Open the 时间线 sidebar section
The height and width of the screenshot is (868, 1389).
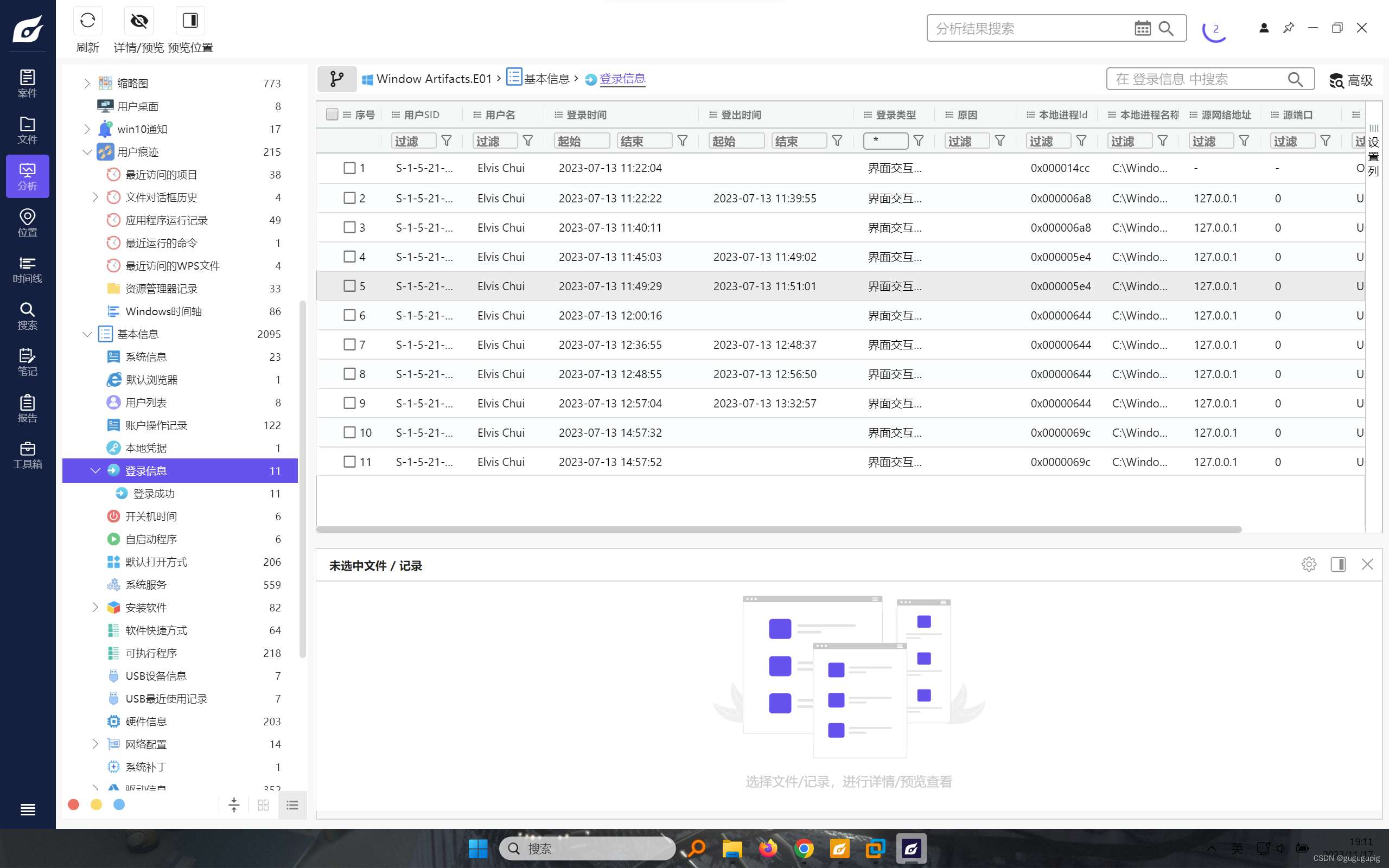point(28,269)
